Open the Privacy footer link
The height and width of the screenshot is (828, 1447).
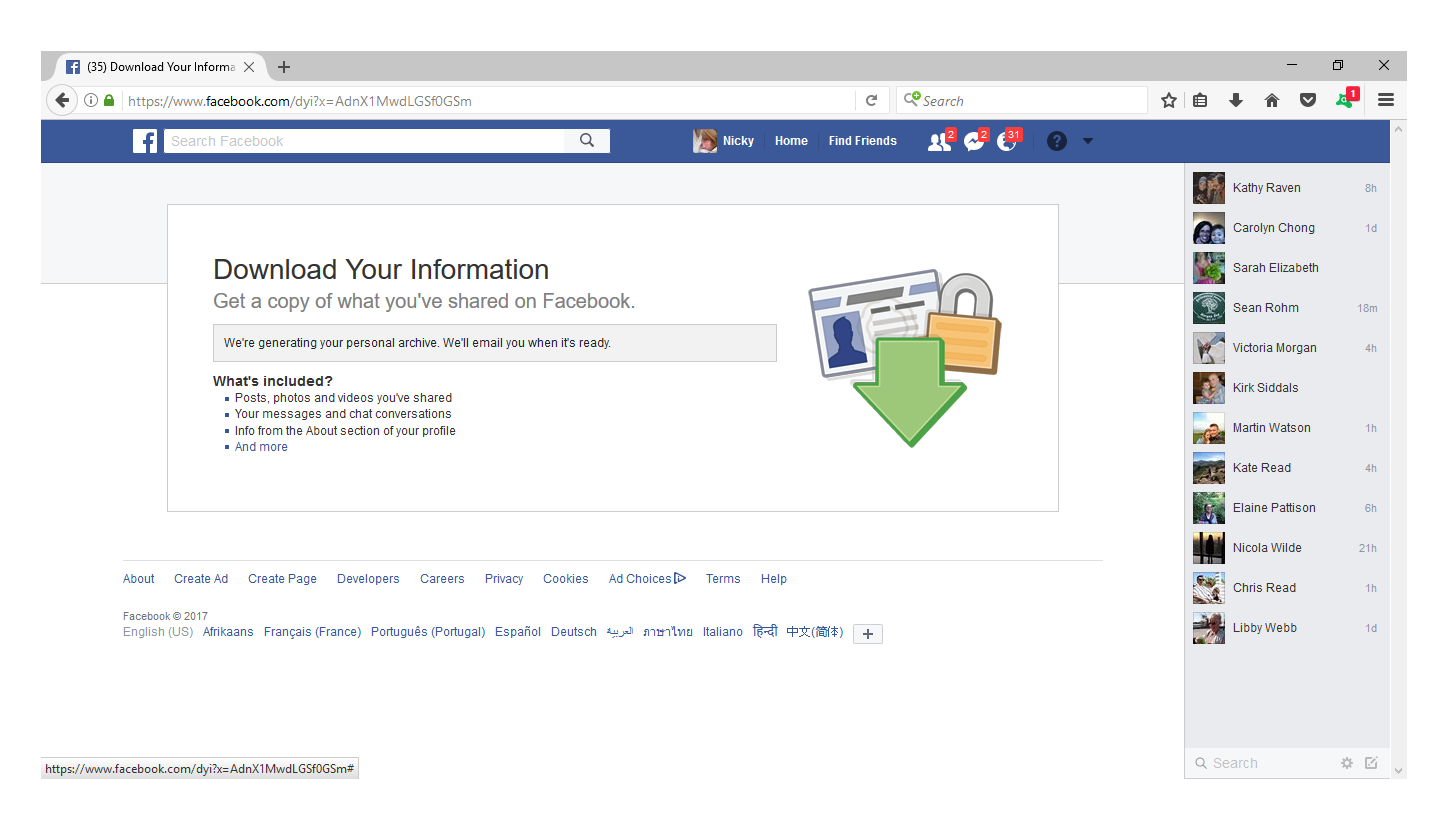tap(504, 579)
